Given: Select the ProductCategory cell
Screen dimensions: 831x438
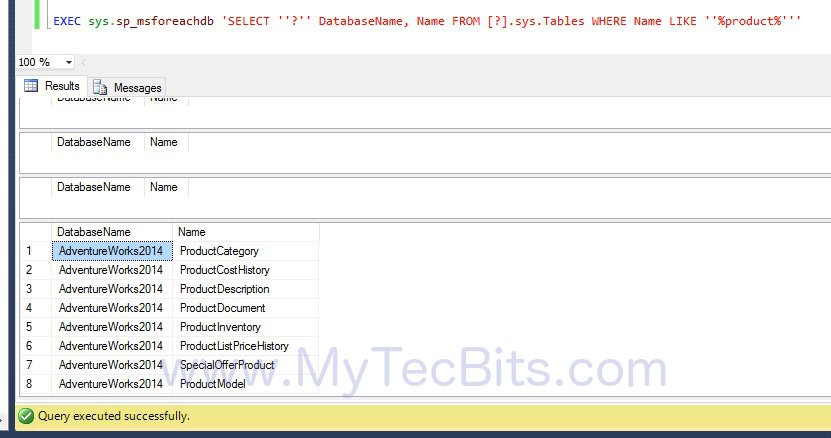Looking at the screenshot, I should pyautogui.click(x=245, y=251).
